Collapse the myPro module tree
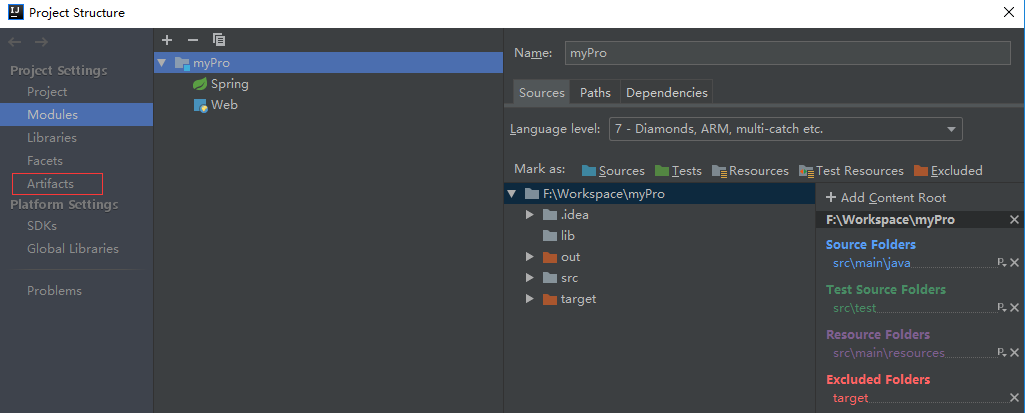Viewport: 1025px width, 413px height. click(x=162, y=63)
